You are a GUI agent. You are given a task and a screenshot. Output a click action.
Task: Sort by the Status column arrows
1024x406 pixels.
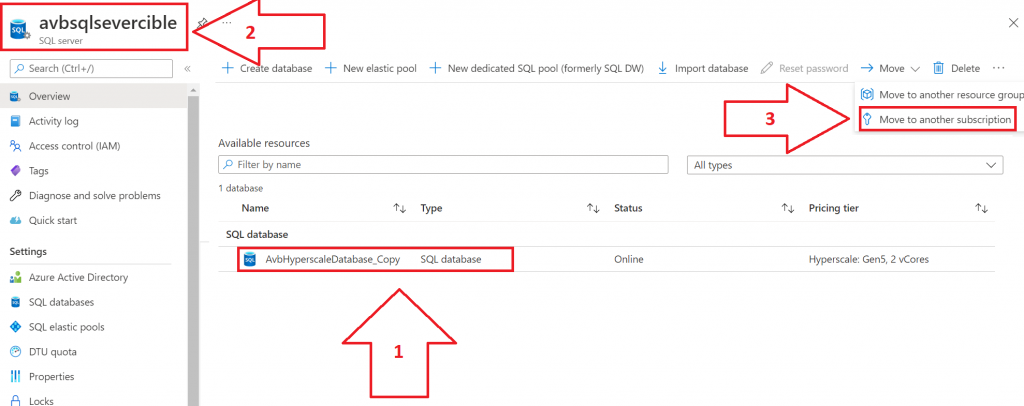[788, 208]
